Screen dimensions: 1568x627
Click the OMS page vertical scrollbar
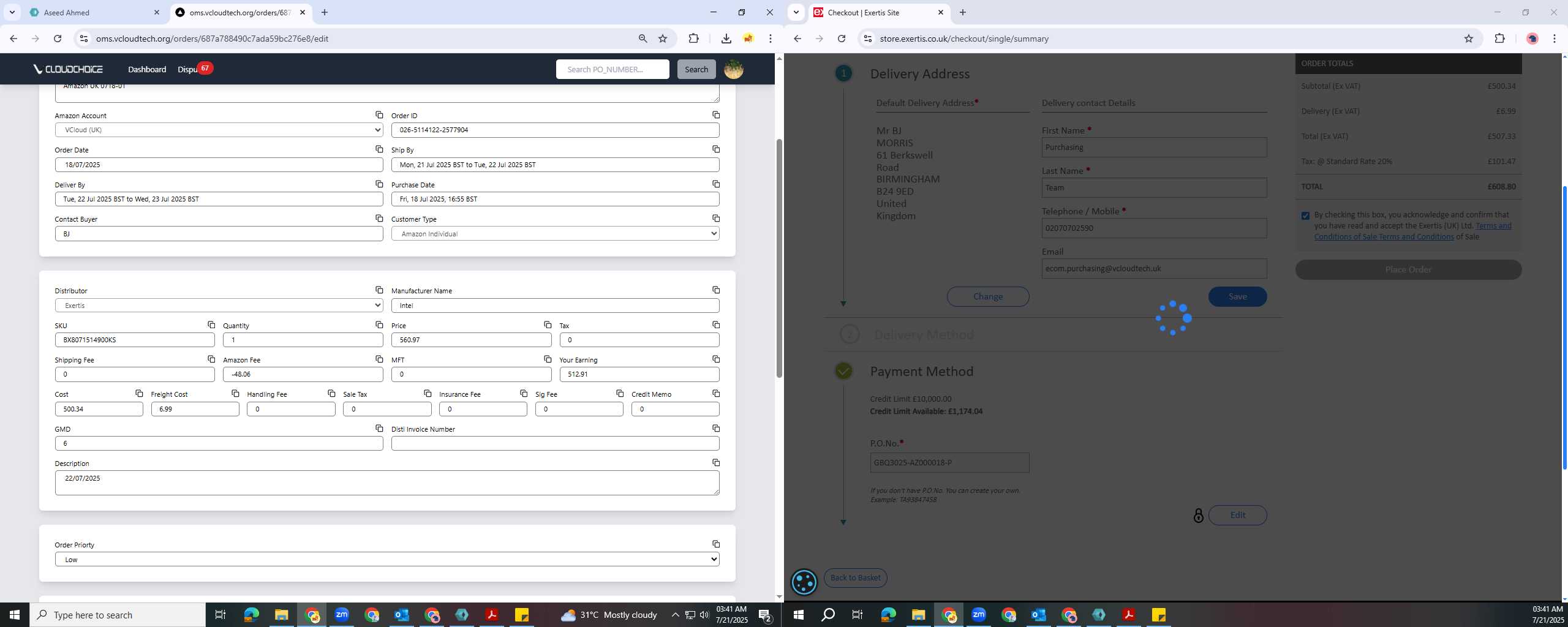779,257
